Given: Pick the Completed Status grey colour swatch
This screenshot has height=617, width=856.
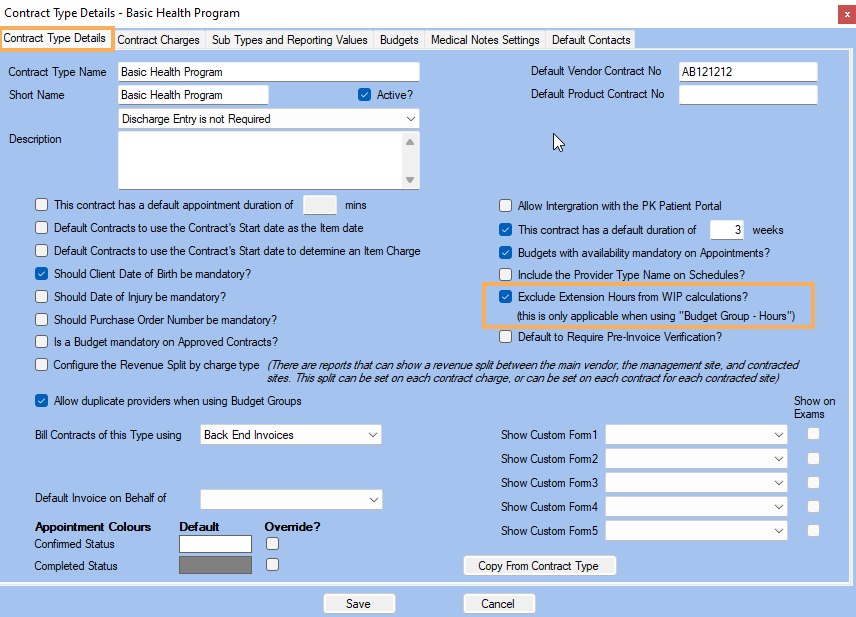Looking at the screenshot, I should [x=215, y=566].
